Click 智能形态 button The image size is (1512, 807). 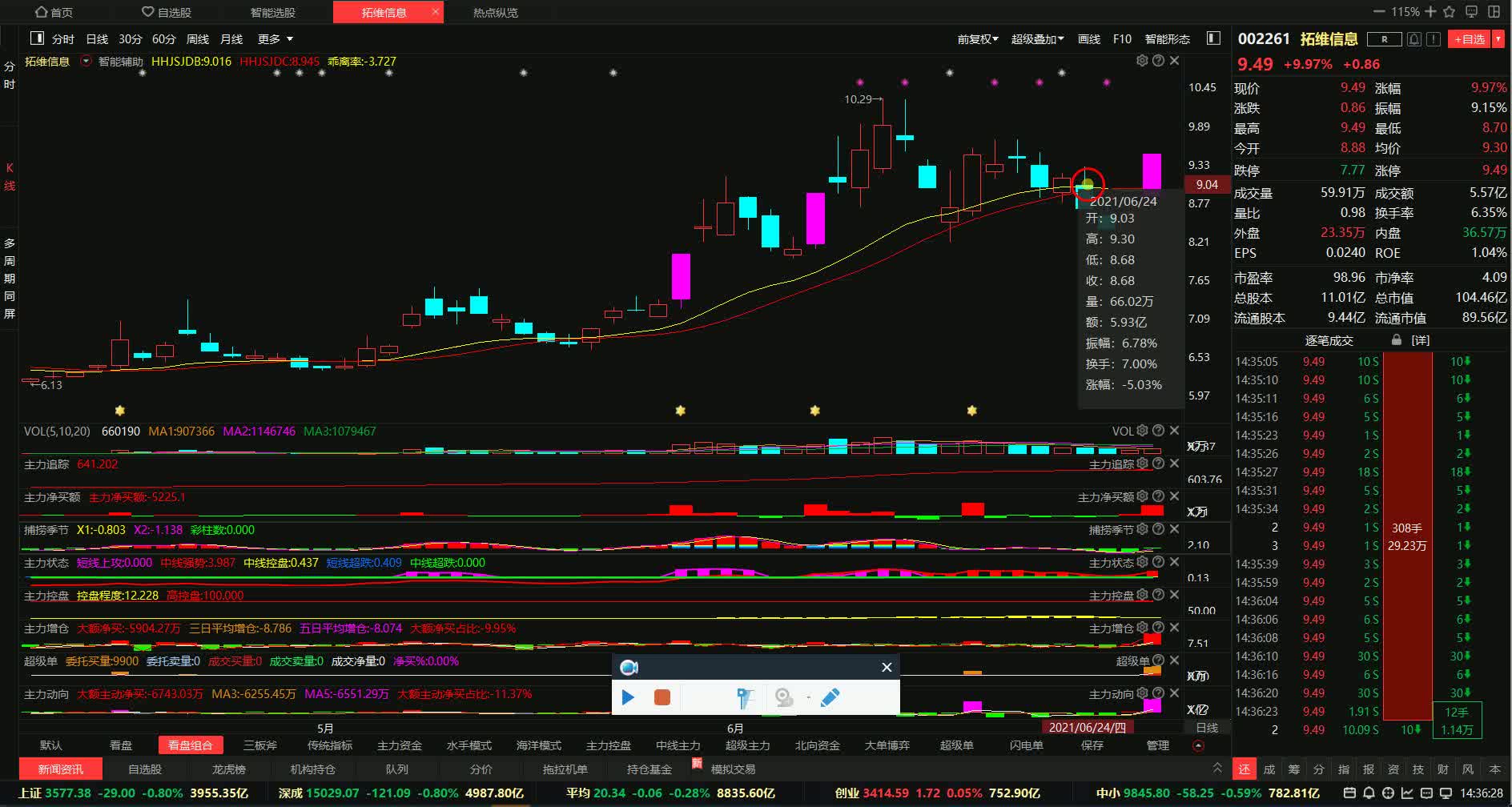(x=1167, y=38)
